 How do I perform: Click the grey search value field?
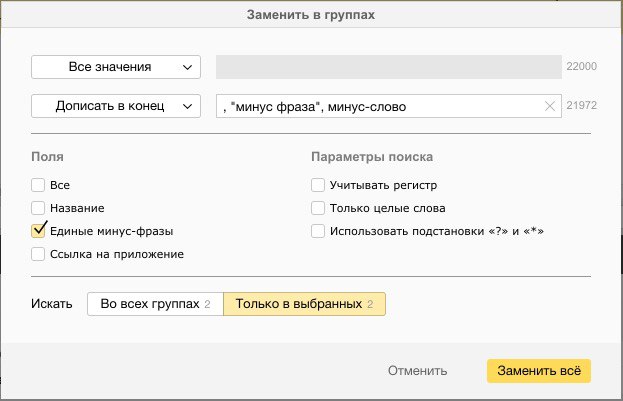coord(389,67)
